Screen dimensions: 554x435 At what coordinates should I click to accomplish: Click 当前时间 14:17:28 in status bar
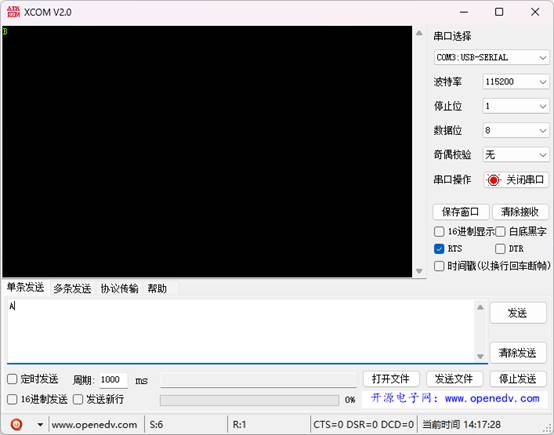[461, 424]
